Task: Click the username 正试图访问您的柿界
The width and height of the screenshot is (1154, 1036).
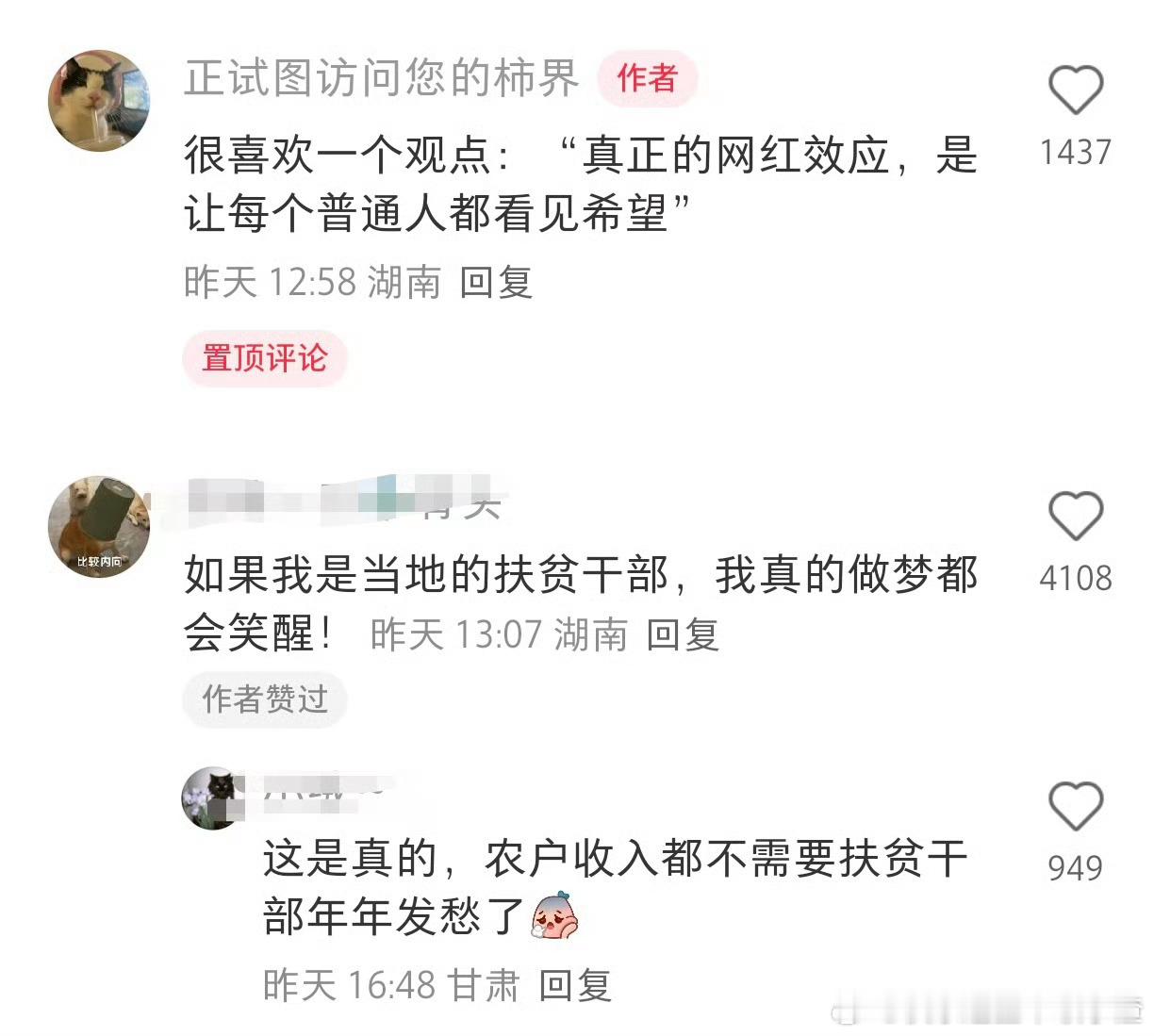Action: click(381, 78)
